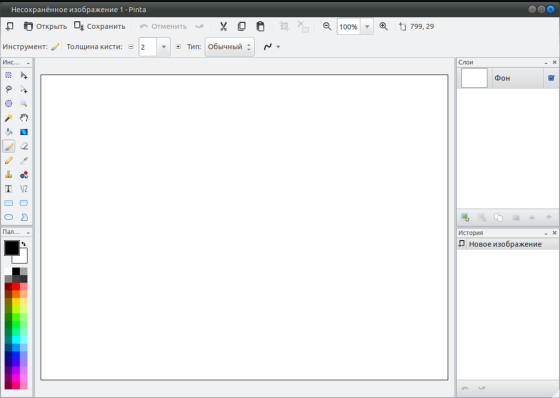The image size is (560, 398).
Task: Click the brush width value field
Action: pos(148,47)
